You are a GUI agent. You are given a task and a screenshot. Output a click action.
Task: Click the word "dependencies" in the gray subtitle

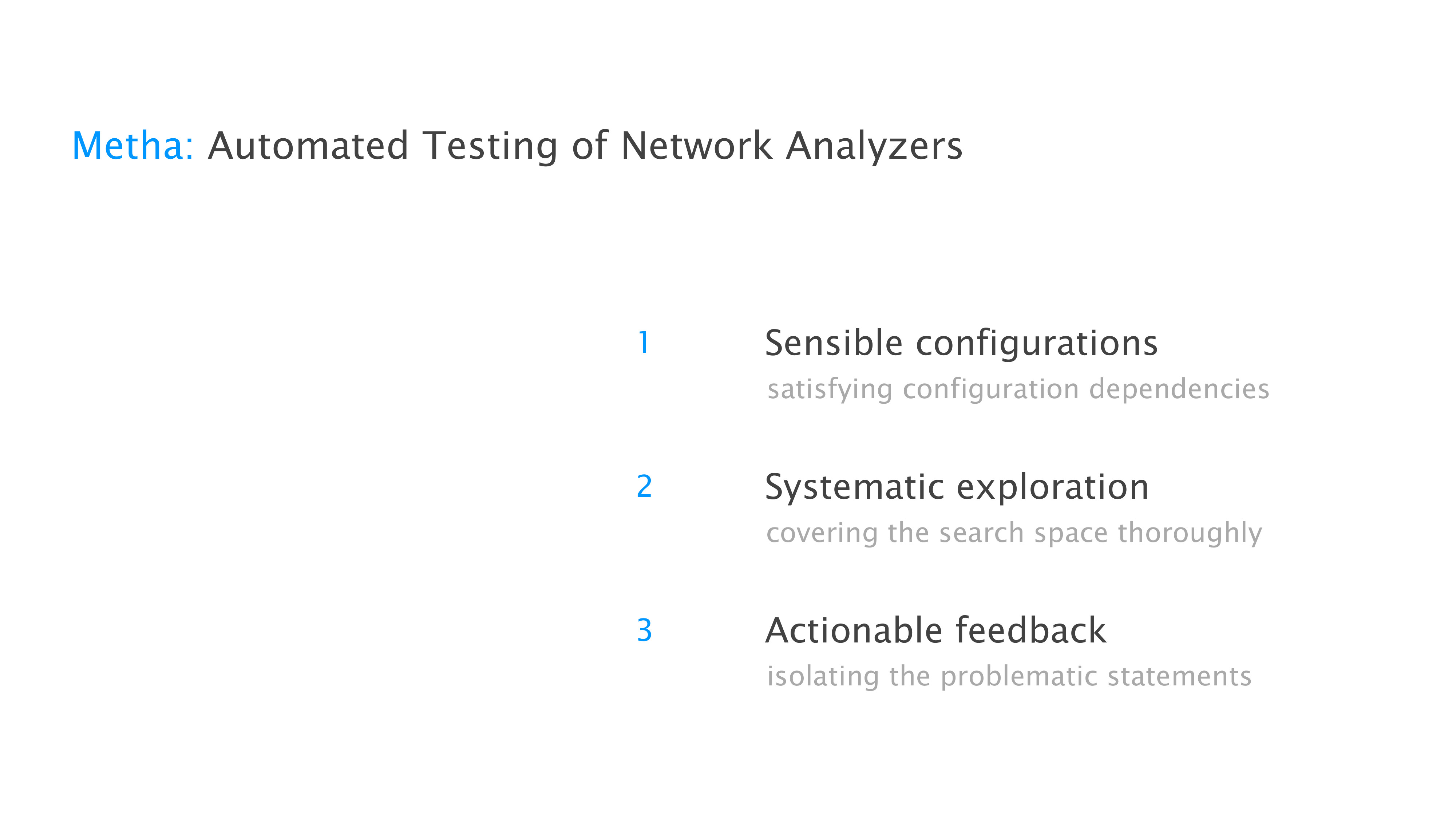pos(1179,389)
